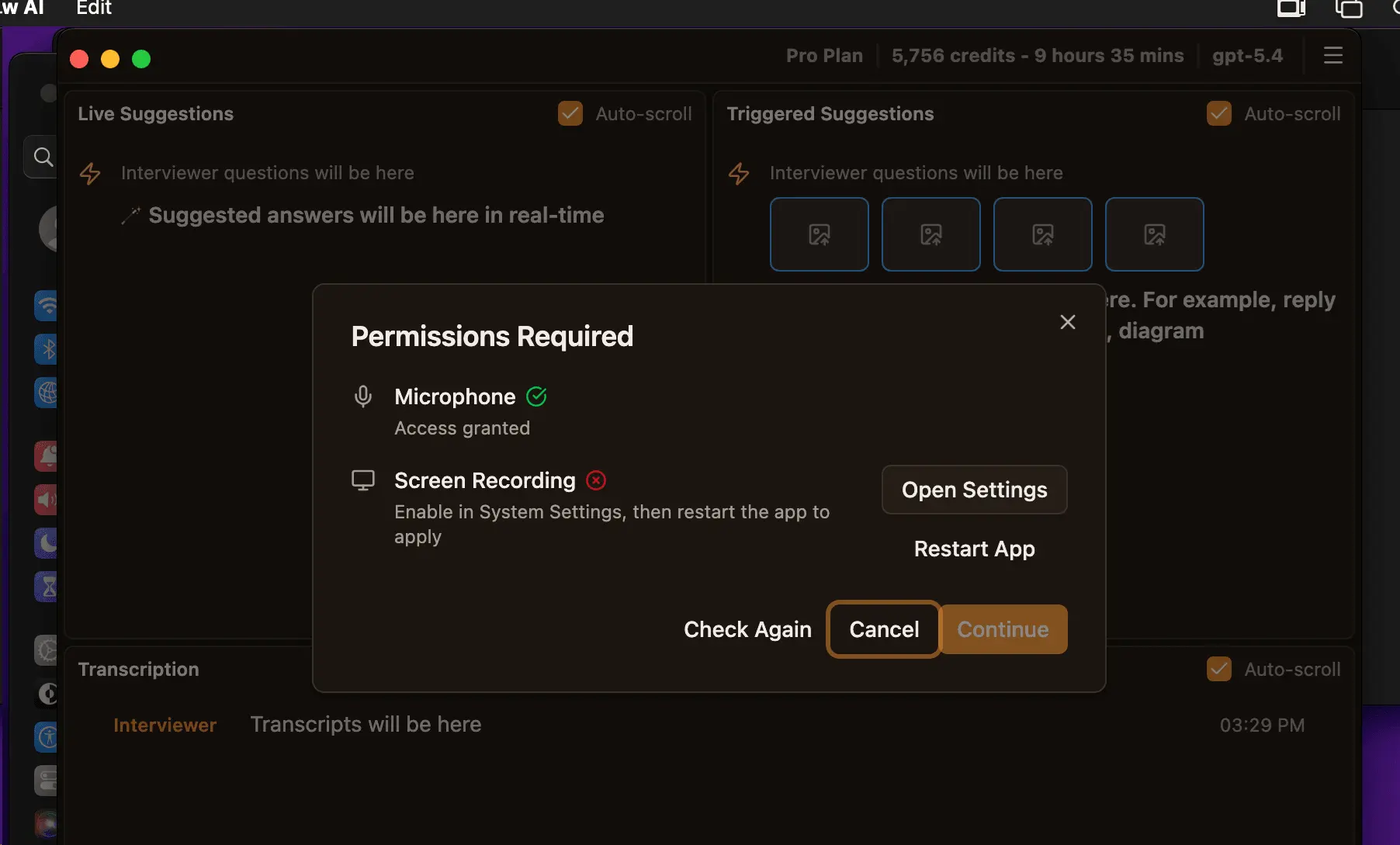This screenshot has width=1400, height=845.
Task: Click the lightning bolt icon in Triggered Suggestions
Action: pyautogui.click(x=739, y=173)
